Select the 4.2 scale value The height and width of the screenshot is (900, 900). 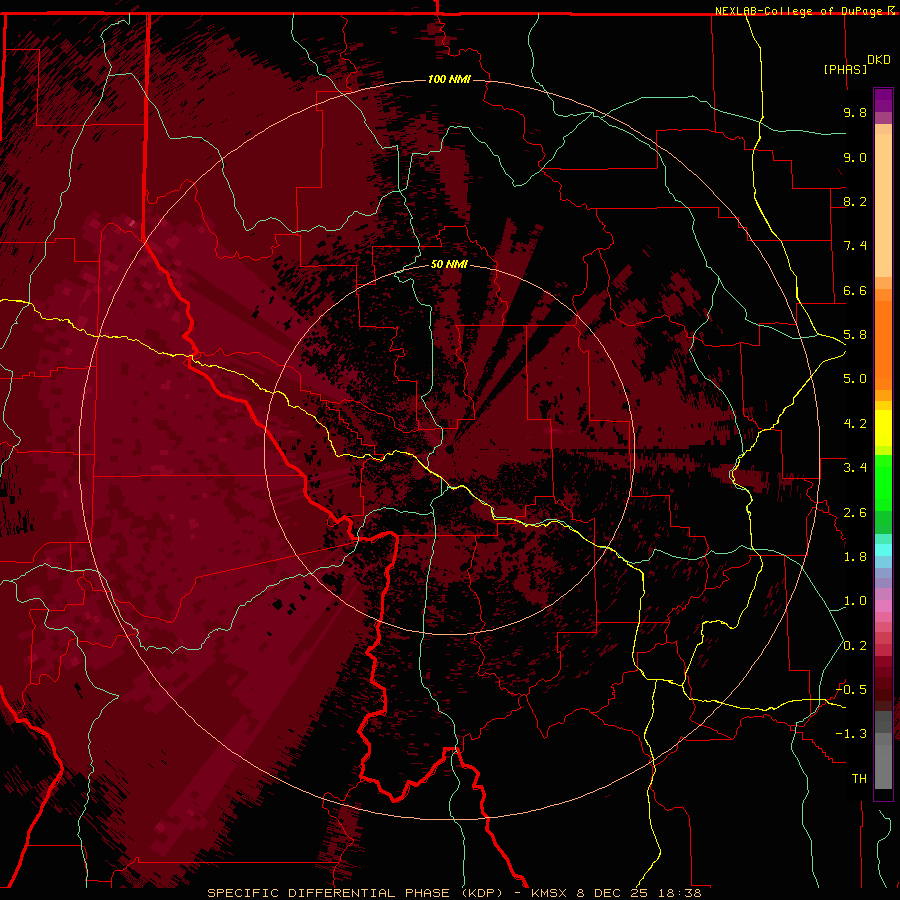pos(855,424)
